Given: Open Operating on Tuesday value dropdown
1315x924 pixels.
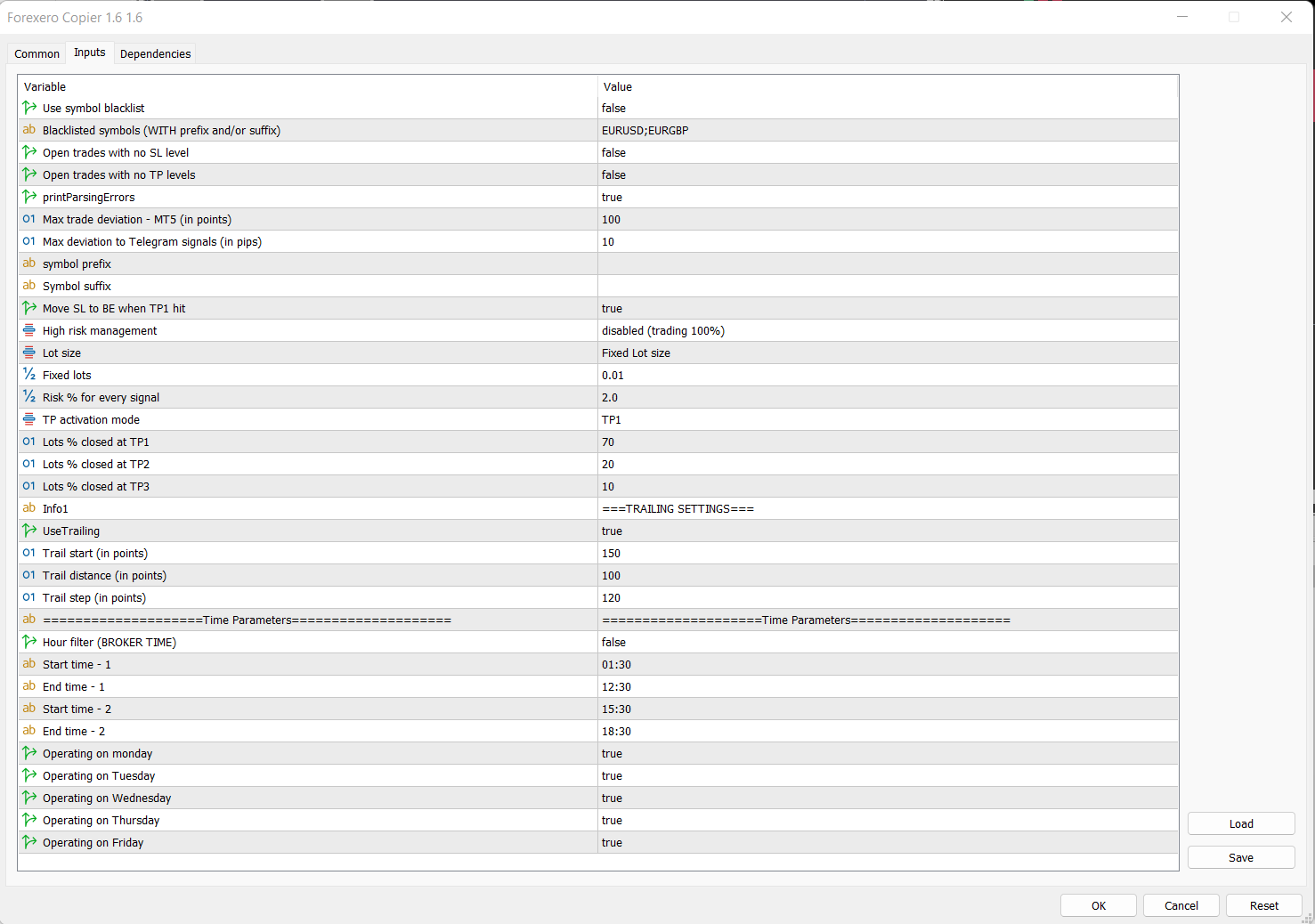Looking at the screenshot, I should pyautogui.click(x=888, y=775).
